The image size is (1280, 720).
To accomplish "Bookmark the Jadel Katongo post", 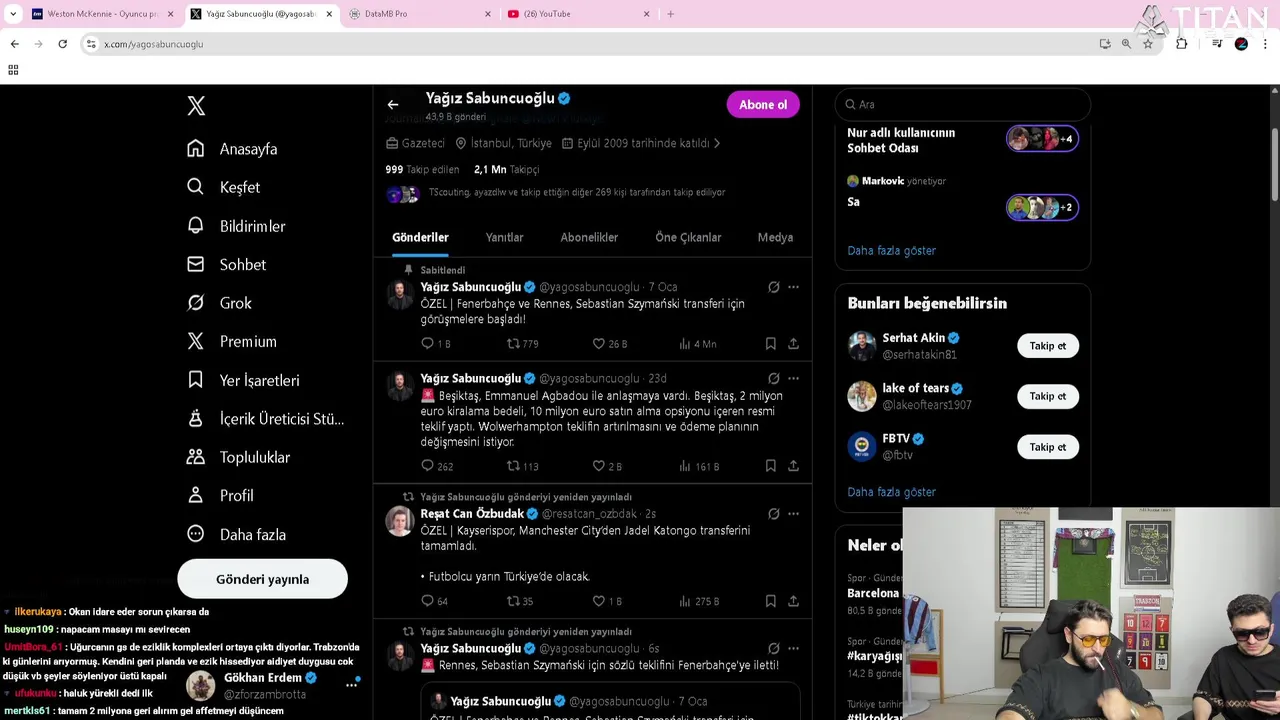I will 770,601.
